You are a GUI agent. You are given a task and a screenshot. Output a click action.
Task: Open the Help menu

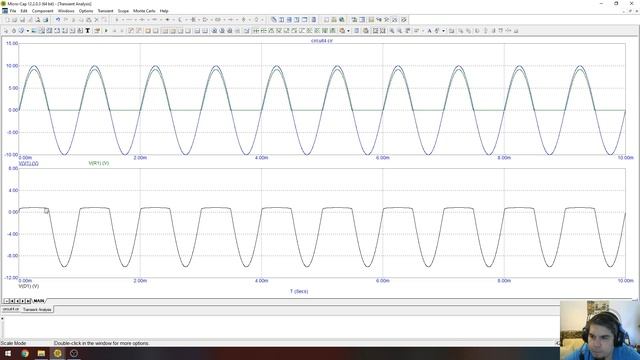pyautogui.click(x=164, y=11)
